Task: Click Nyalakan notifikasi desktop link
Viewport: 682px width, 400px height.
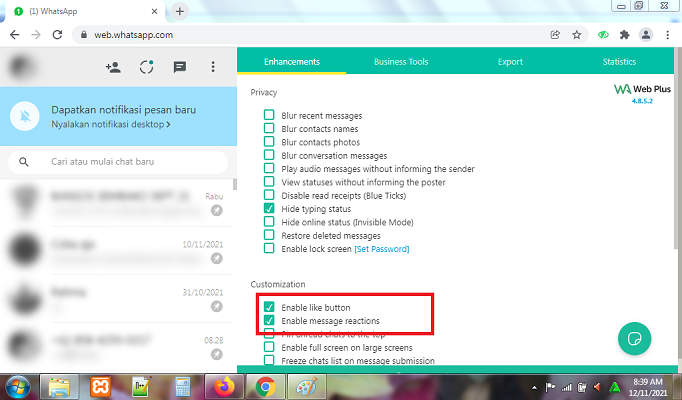Action: (110, 124)
